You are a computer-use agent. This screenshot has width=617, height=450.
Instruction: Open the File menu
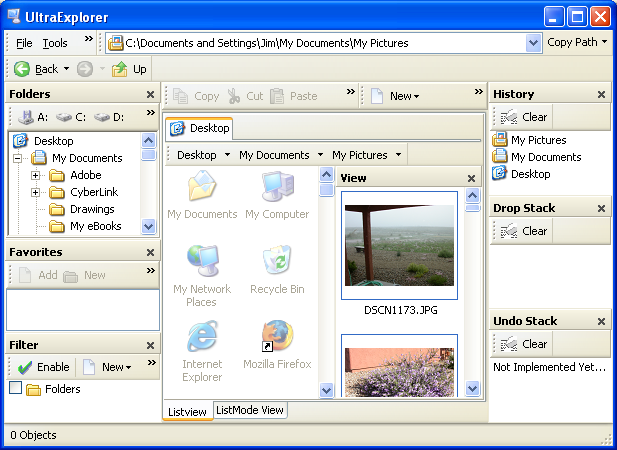[x=24, y=43]
